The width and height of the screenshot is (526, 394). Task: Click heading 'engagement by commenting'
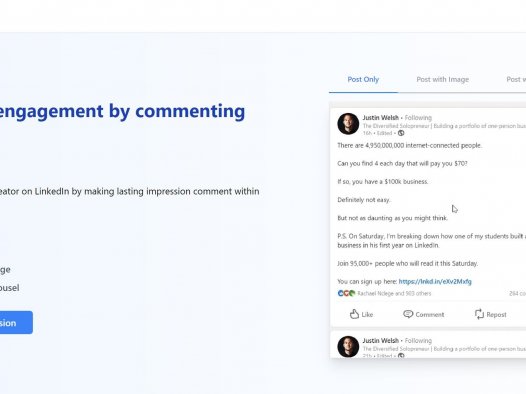click(122, 111)
